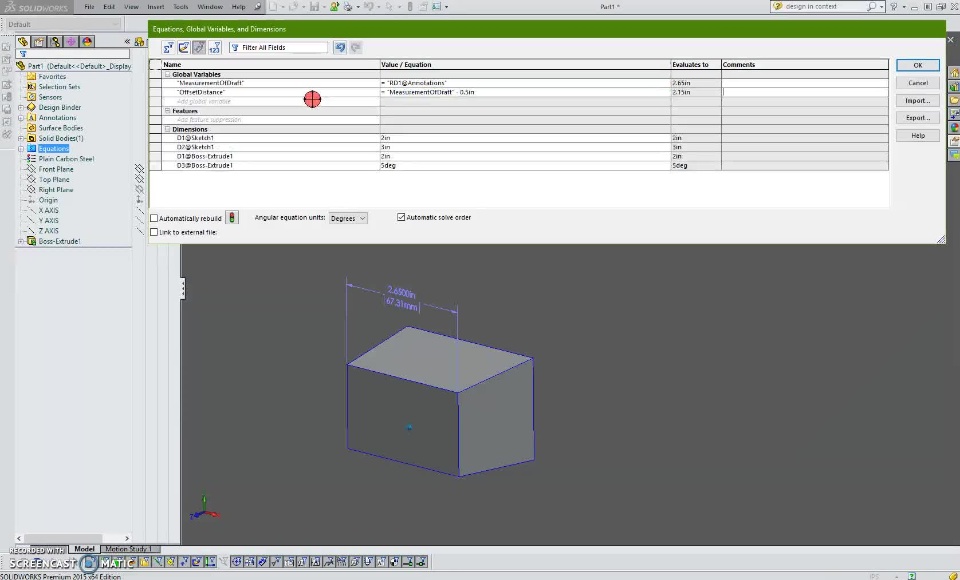This screenshot has width=960, height=580.
Task: Collapse the Features section
Action: [x=167, y=111]
